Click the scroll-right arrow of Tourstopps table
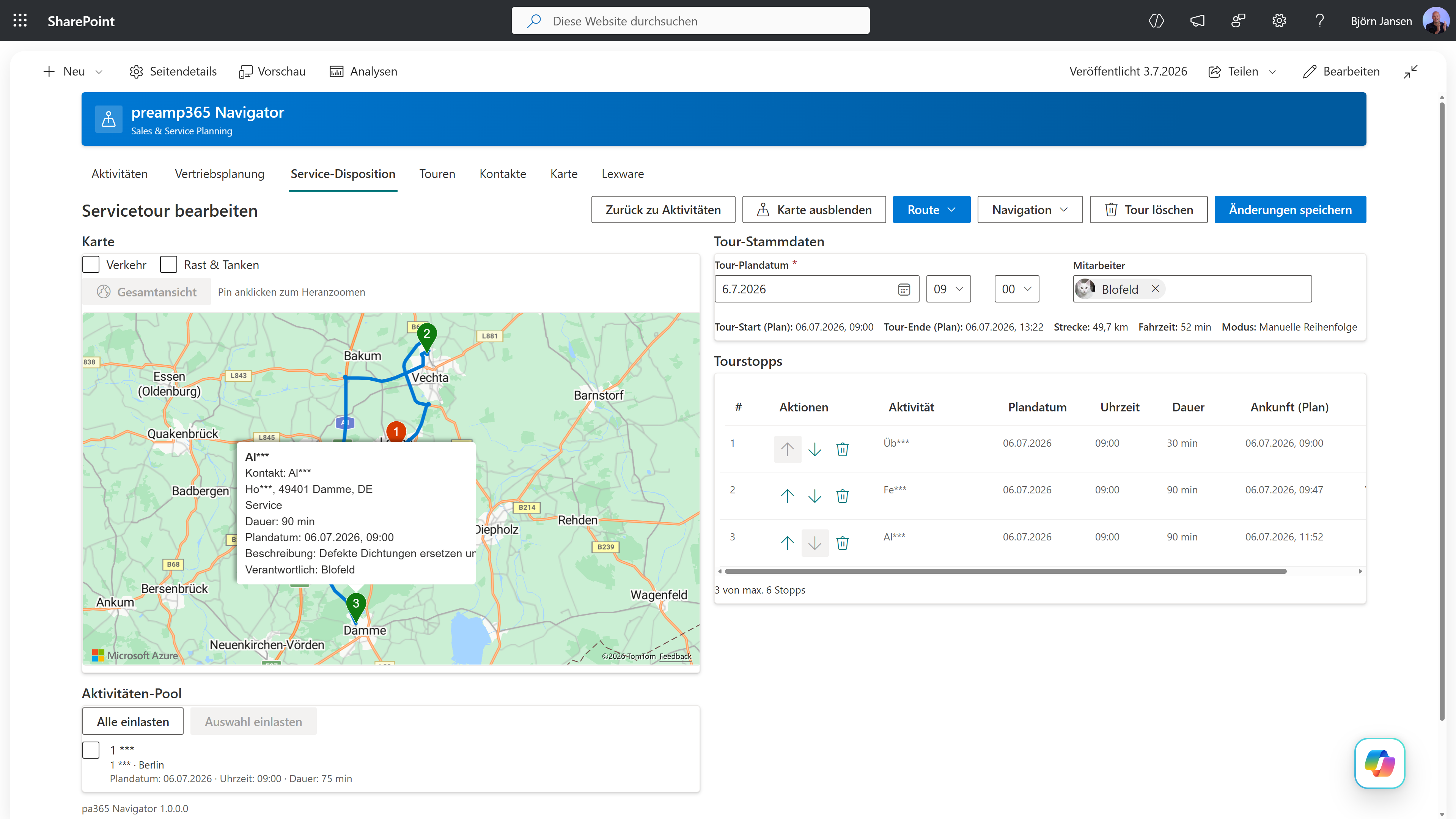Screen dimensions: 1456x819 click(1360, 571)
